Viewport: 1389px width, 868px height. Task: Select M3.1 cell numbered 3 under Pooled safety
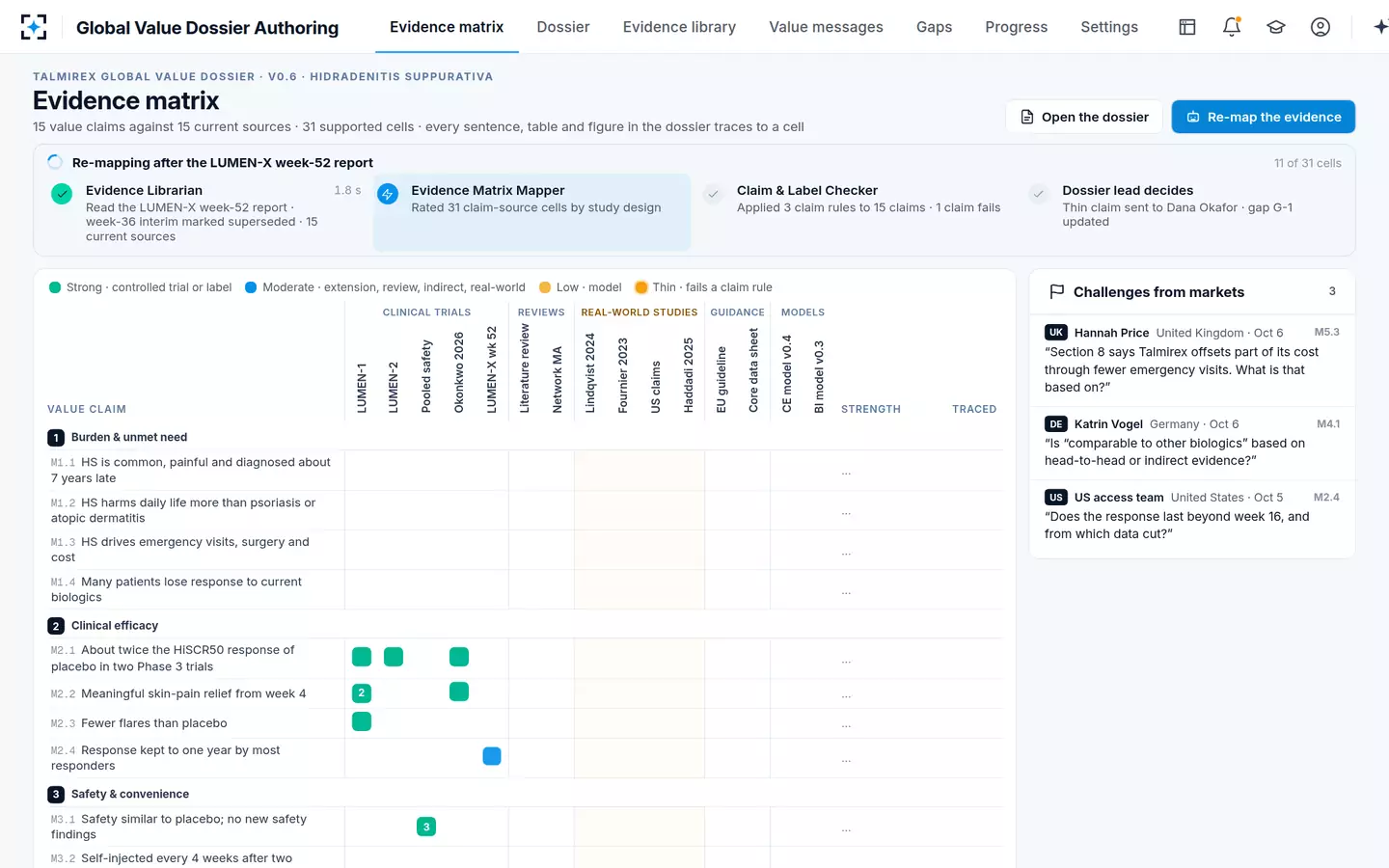(x=426, y=827)
